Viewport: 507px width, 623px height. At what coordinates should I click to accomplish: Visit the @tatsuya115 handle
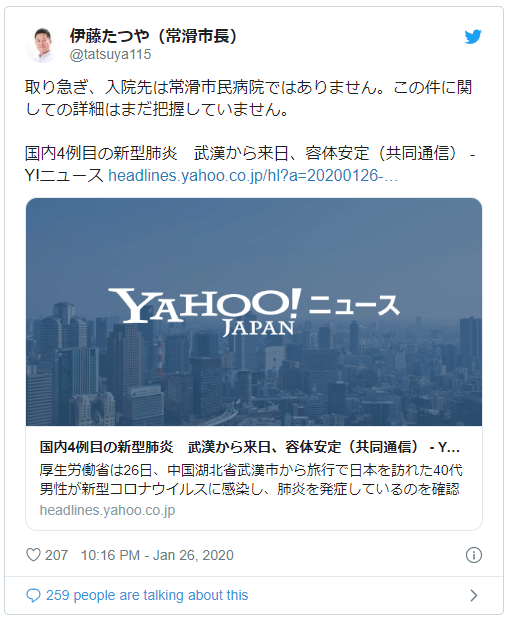click(110, 54)
